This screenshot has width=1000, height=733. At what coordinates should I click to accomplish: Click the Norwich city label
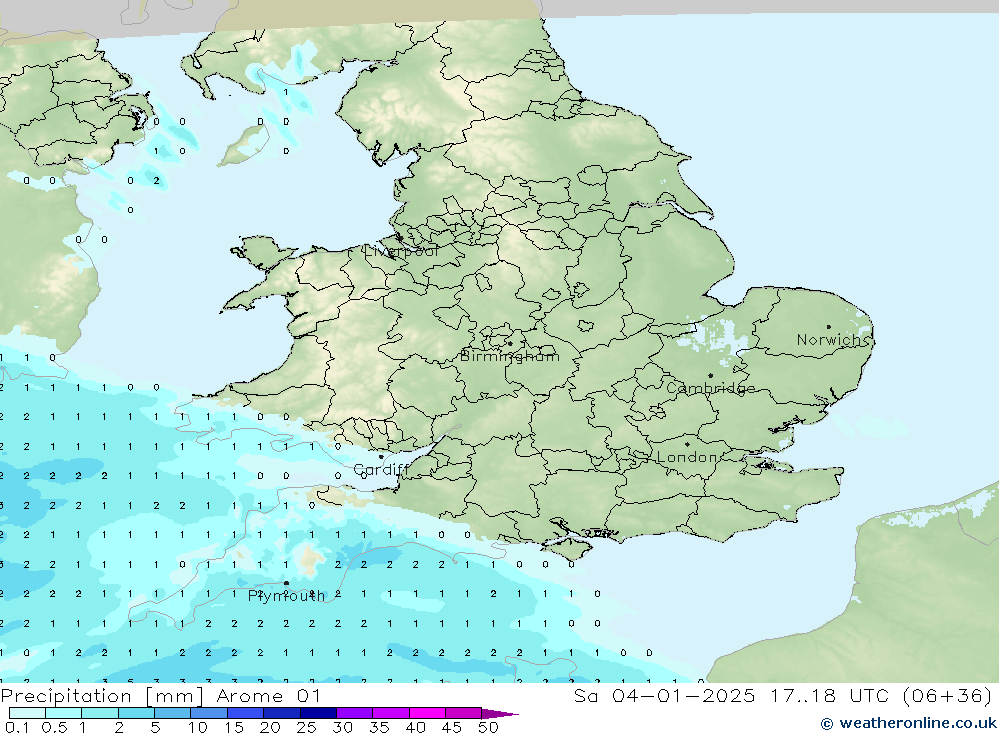click(x=833, y=340)
